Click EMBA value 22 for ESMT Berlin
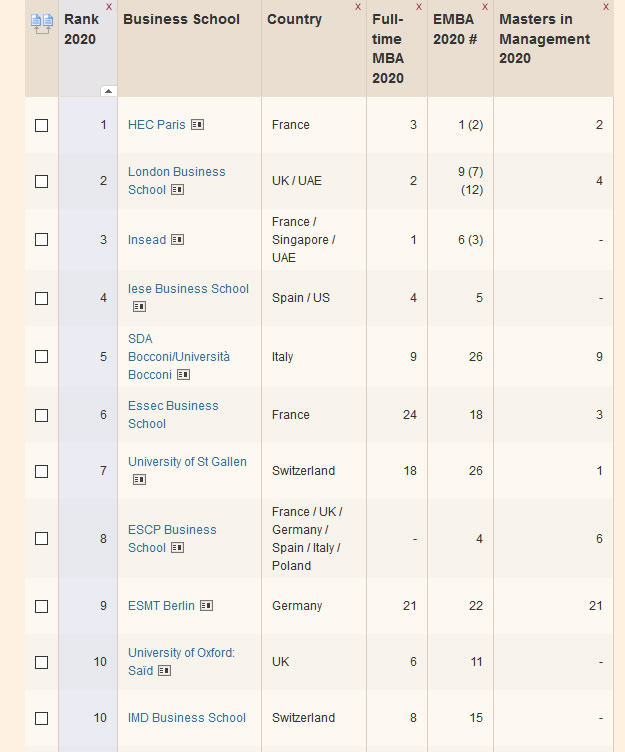This screenshot has height=752, width=625. [x=476, y=606]
